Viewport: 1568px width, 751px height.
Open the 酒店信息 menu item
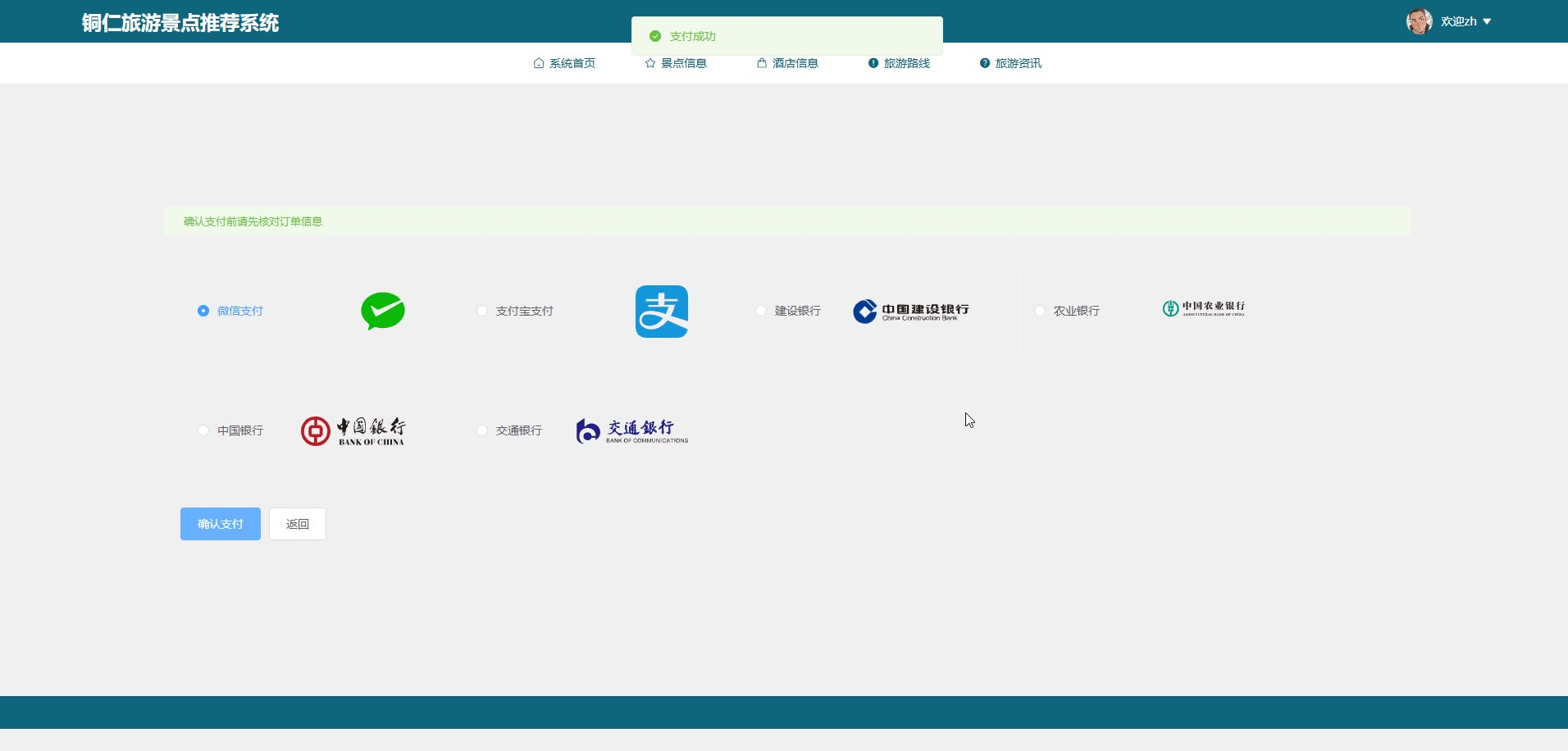click(787, 63)
